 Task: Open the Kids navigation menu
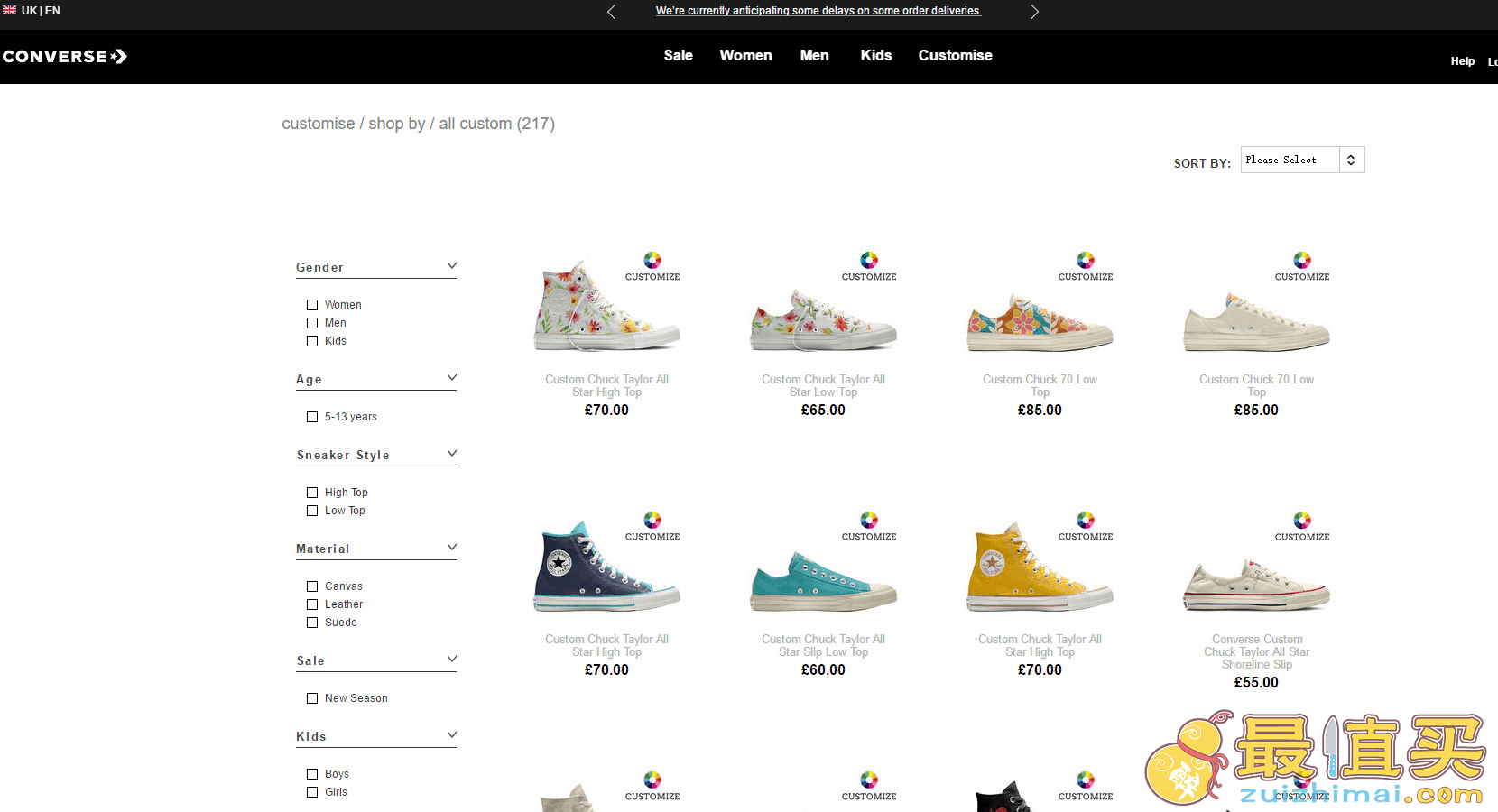(x=875, y=55)
